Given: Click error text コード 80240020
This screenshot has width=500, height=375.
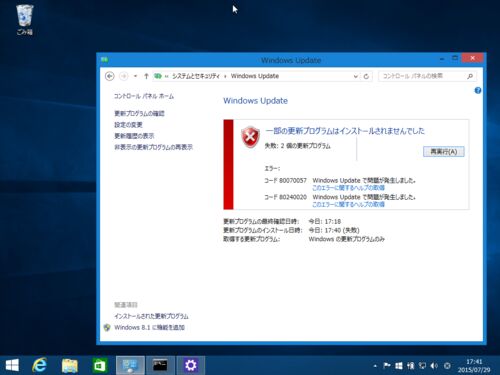Looking at the screenshot, I should (x=285, y=197).
